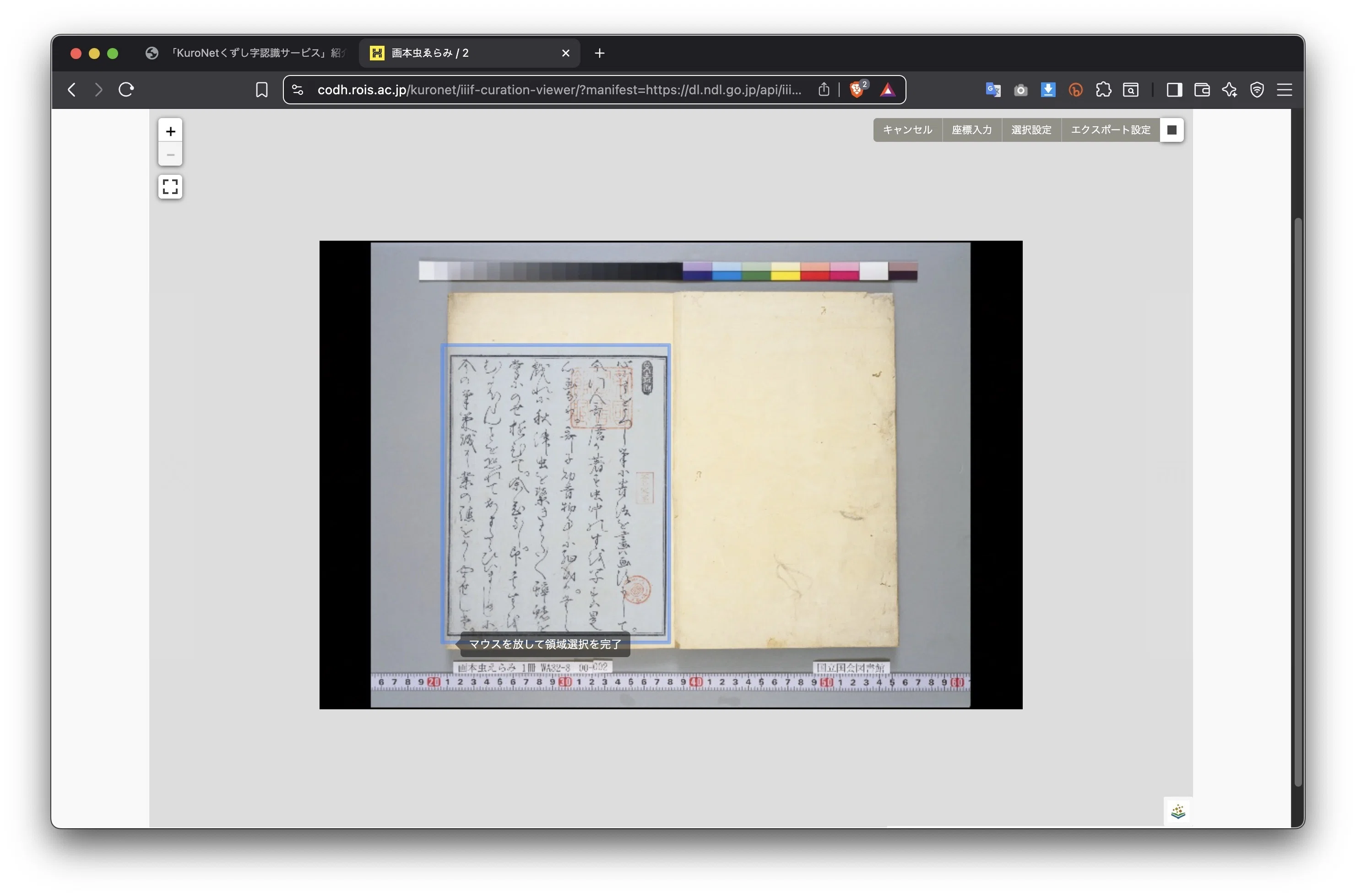This screenshot has width=1356, height=896.
Task: Click the IIIF curation logo icon
Action: tap(1177, 811)
